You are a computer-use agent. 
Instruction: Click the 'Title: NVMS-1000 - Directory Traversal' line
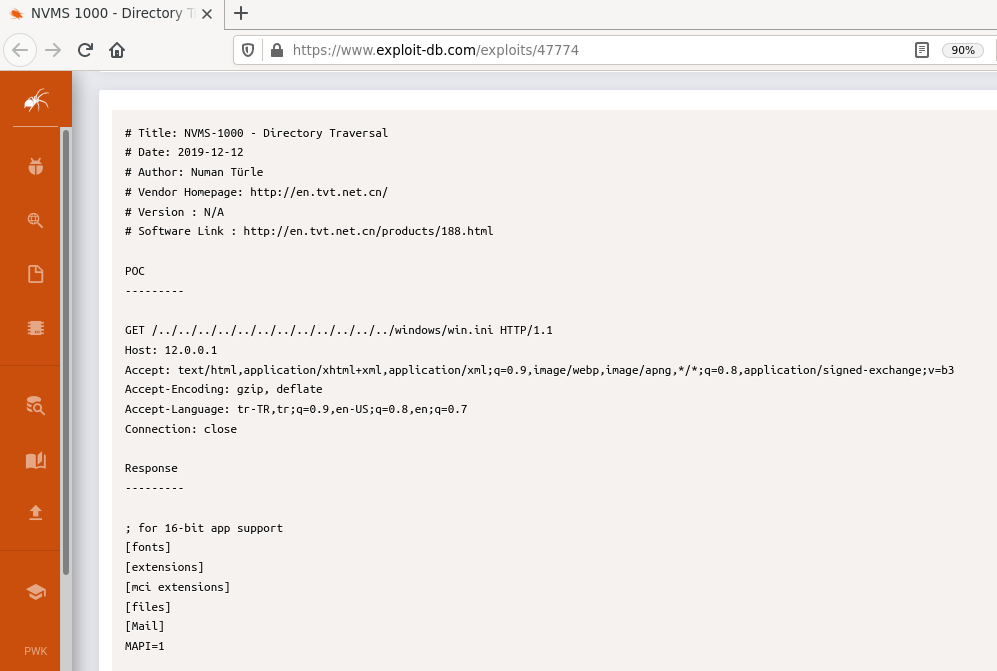[256, 133]
